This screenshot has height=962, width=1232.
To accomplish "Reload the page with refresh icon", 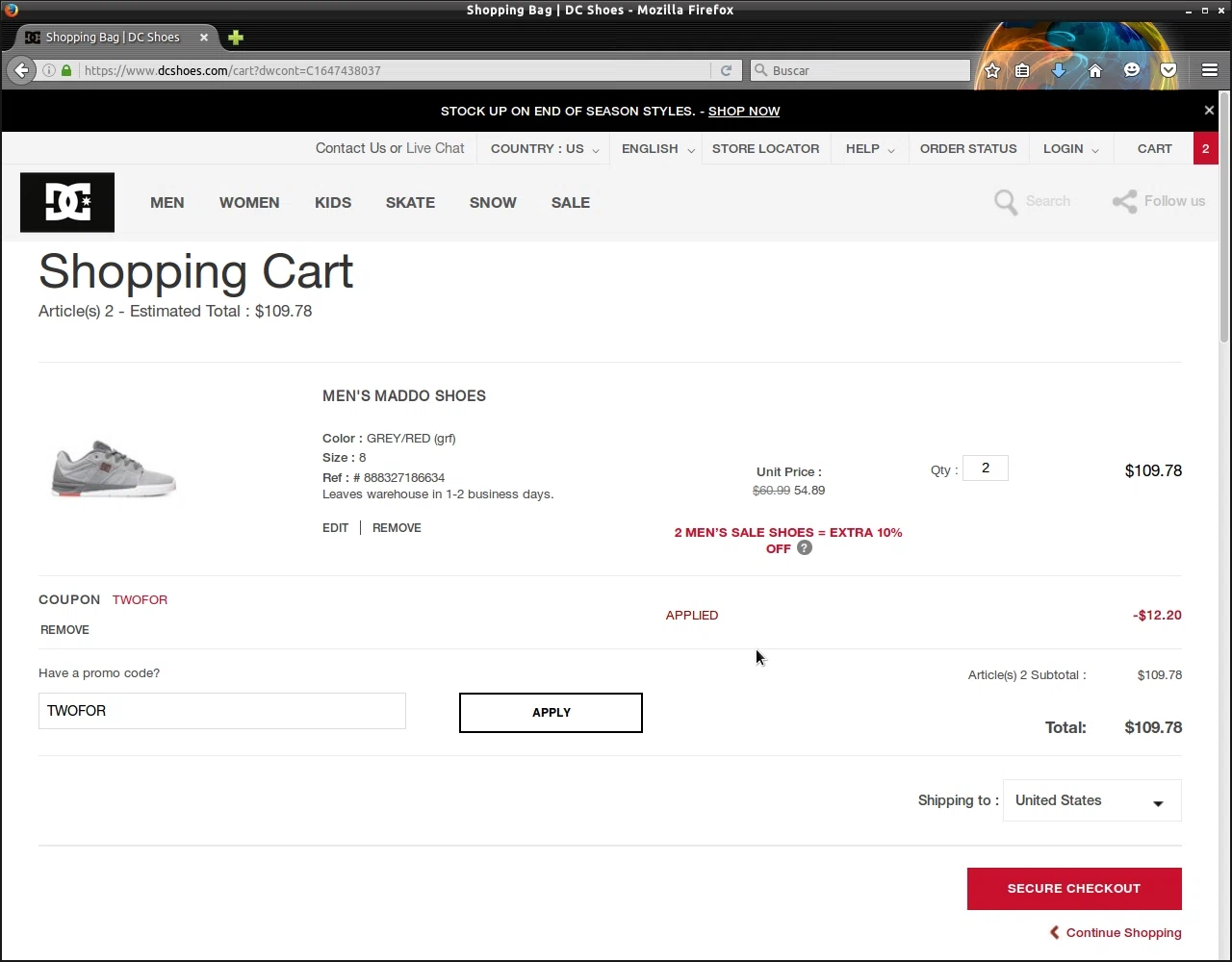I will coord(726,70).
